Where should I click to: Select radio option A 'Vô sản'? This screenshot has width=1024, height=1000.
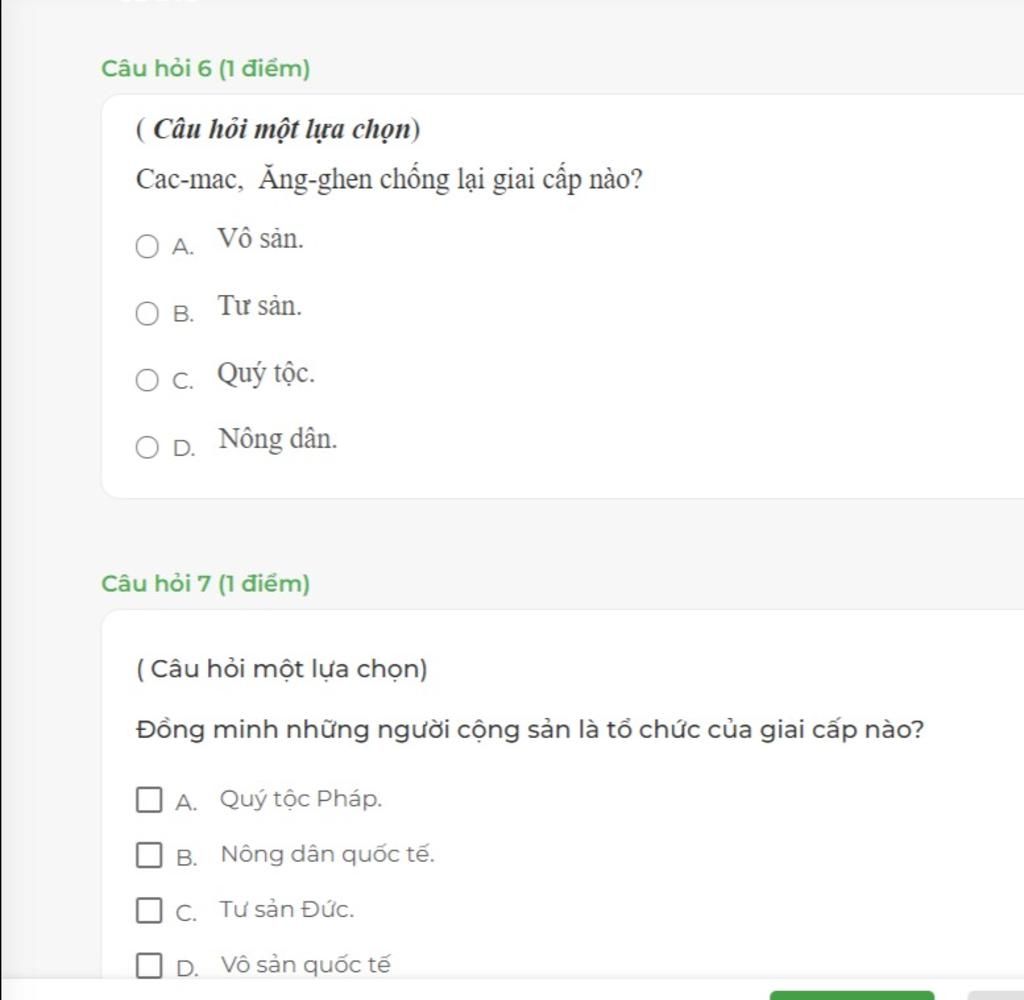point(147,246)
